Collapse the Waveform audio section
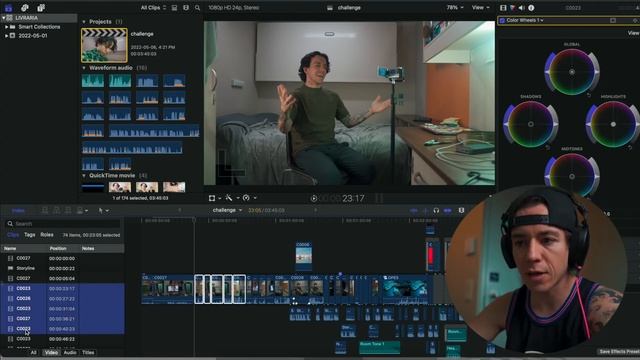Viewport: 640px width, 360px height. click(84, 68)
